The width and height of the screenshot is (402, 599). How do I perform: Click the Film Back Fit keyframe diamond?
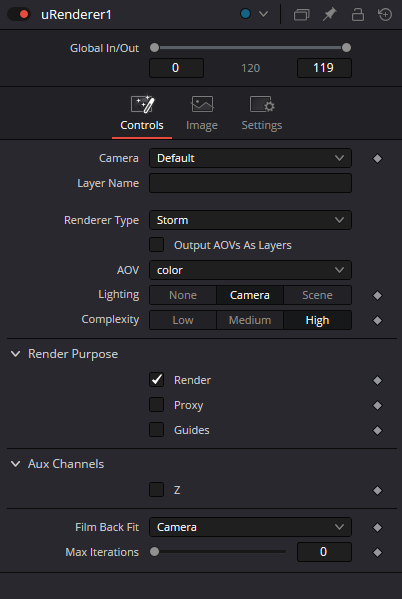coord(377,528)
